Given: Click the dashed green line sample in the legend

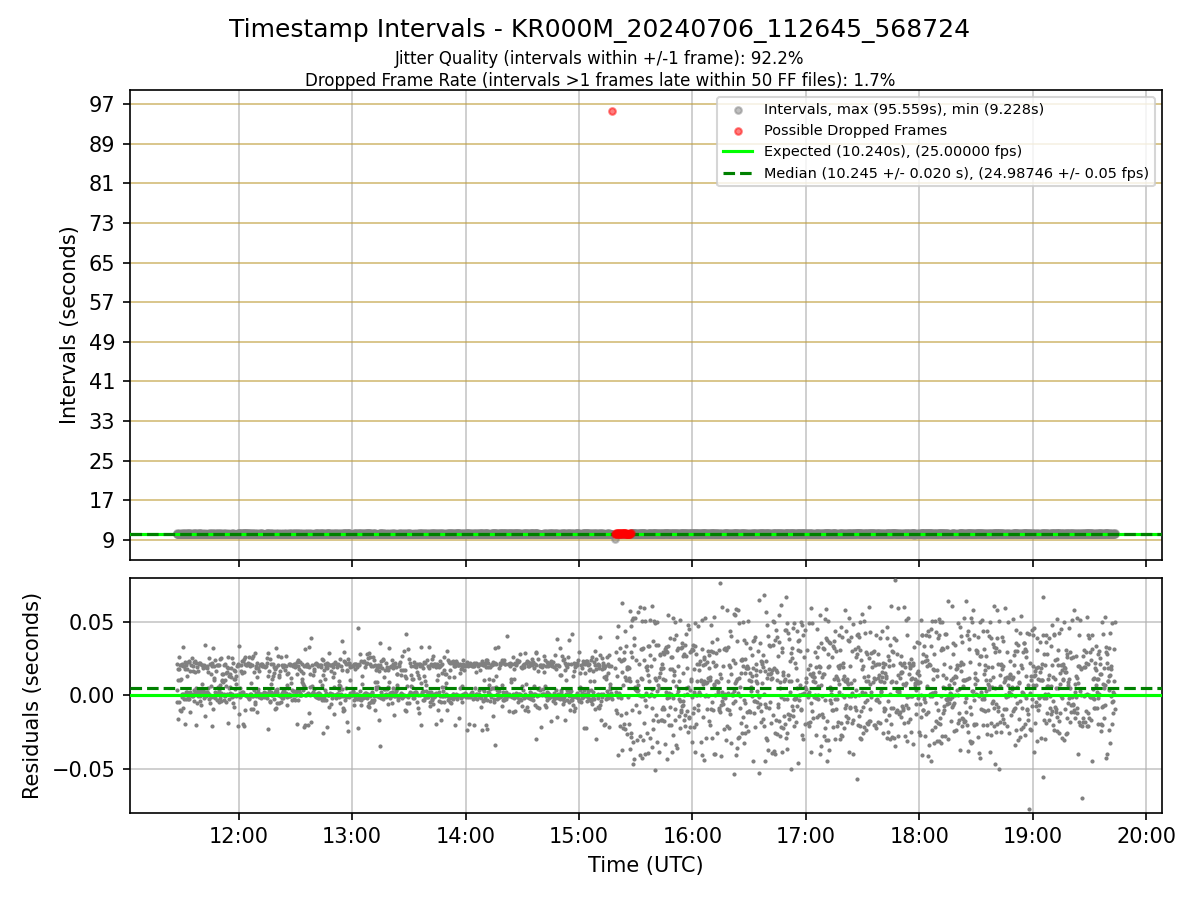Looking at the screenshot, I should [x=738, y=173].
